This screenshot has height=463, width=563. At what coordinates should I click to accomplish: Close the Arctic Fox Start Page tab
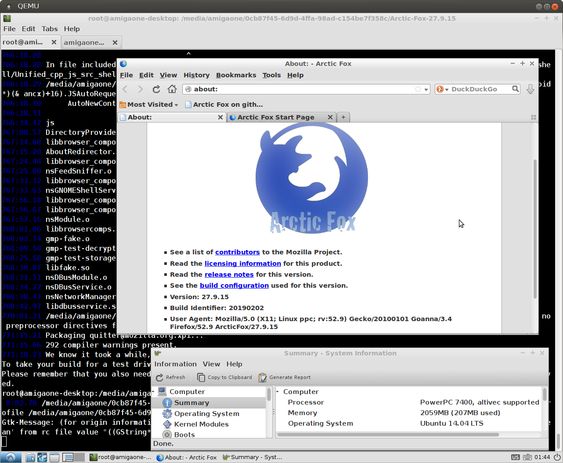[330, 117]
